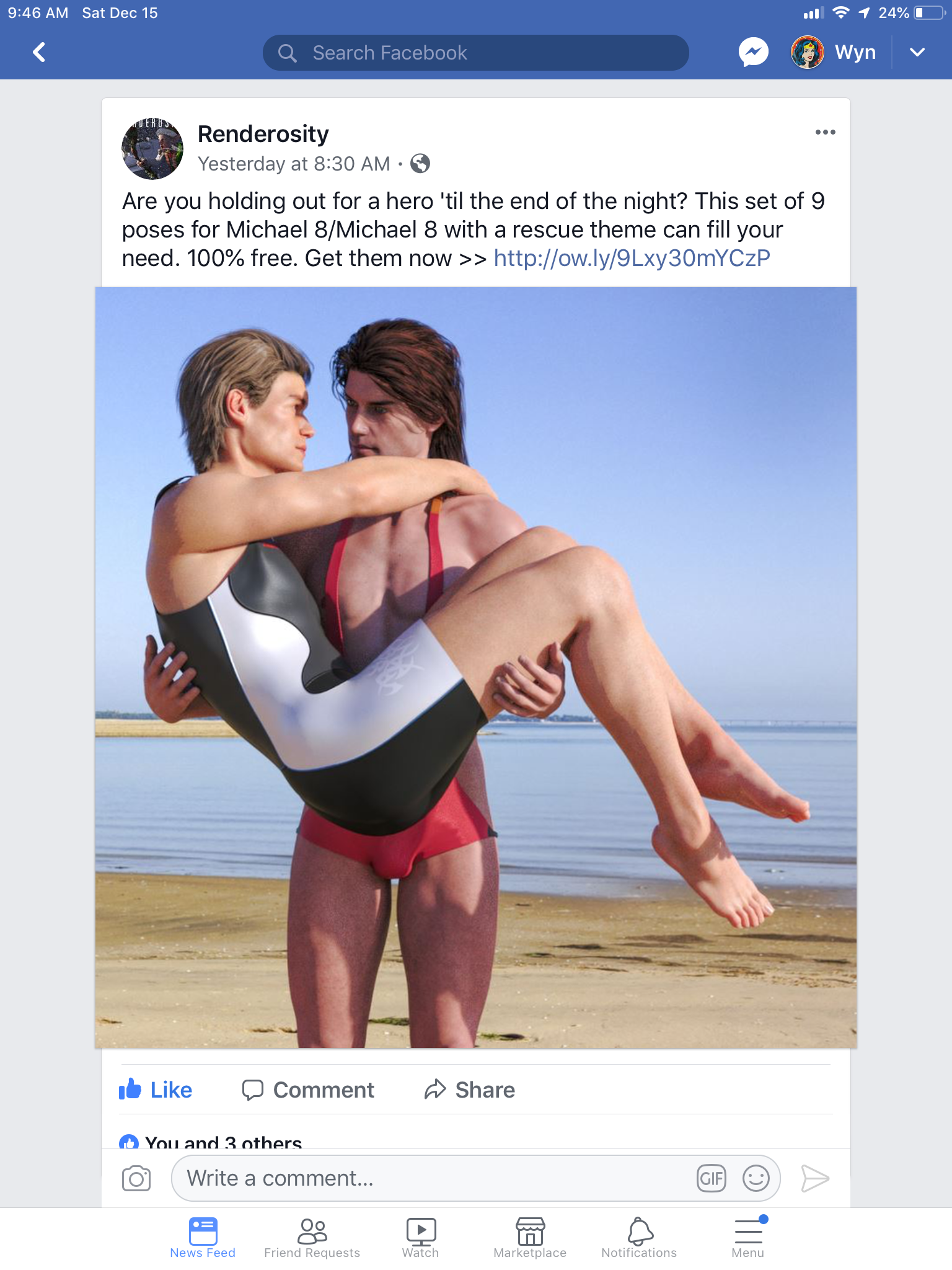Open Friend Requests tab
Viewport: 952px width, 1270px height.
(312, 1238)
